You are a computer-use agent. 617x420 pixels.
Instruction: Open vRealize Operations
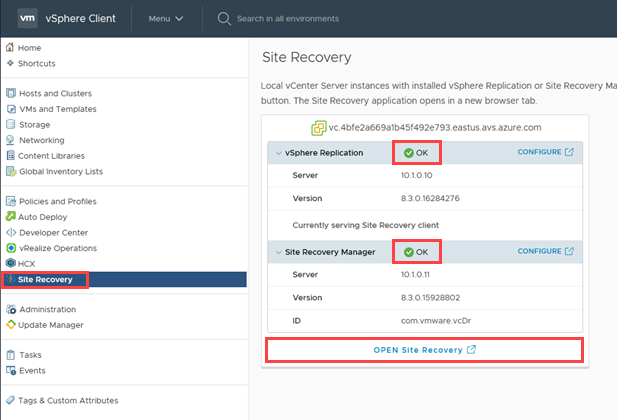tap(58, 248)
